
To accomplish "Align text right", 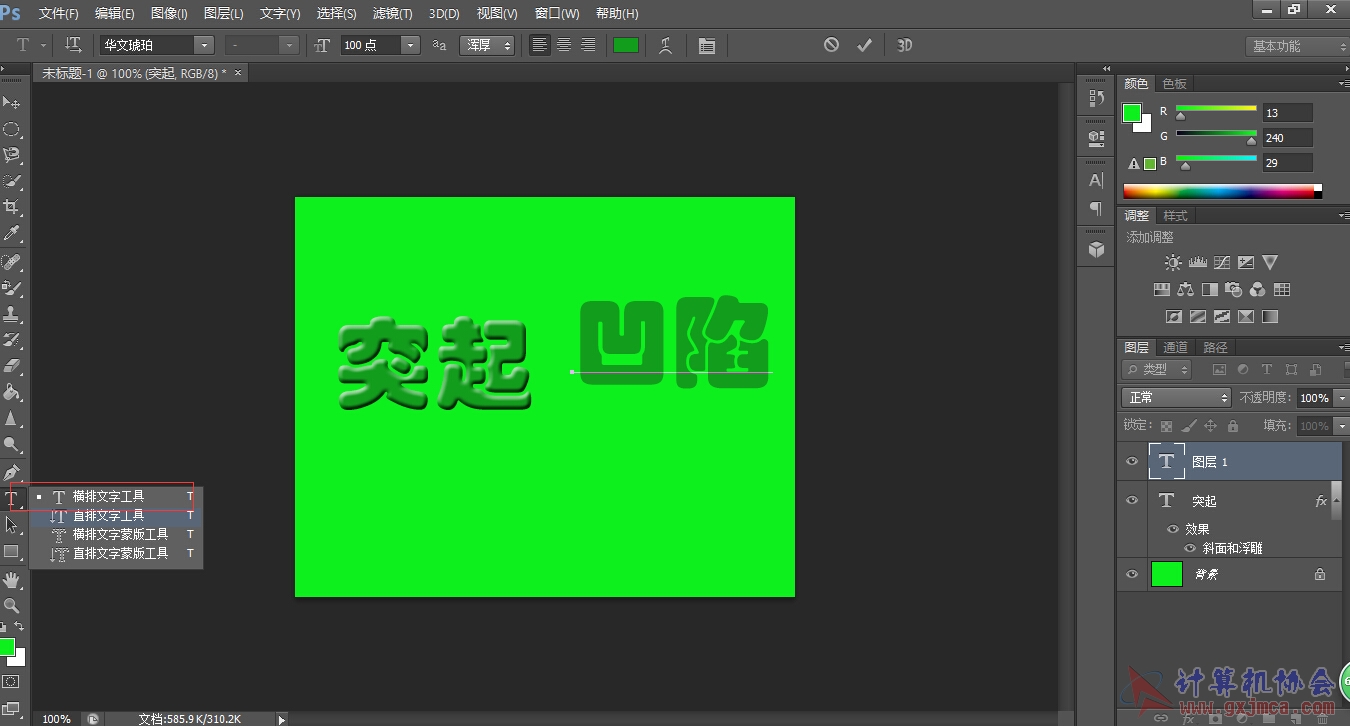I will [x=588, y=45].
